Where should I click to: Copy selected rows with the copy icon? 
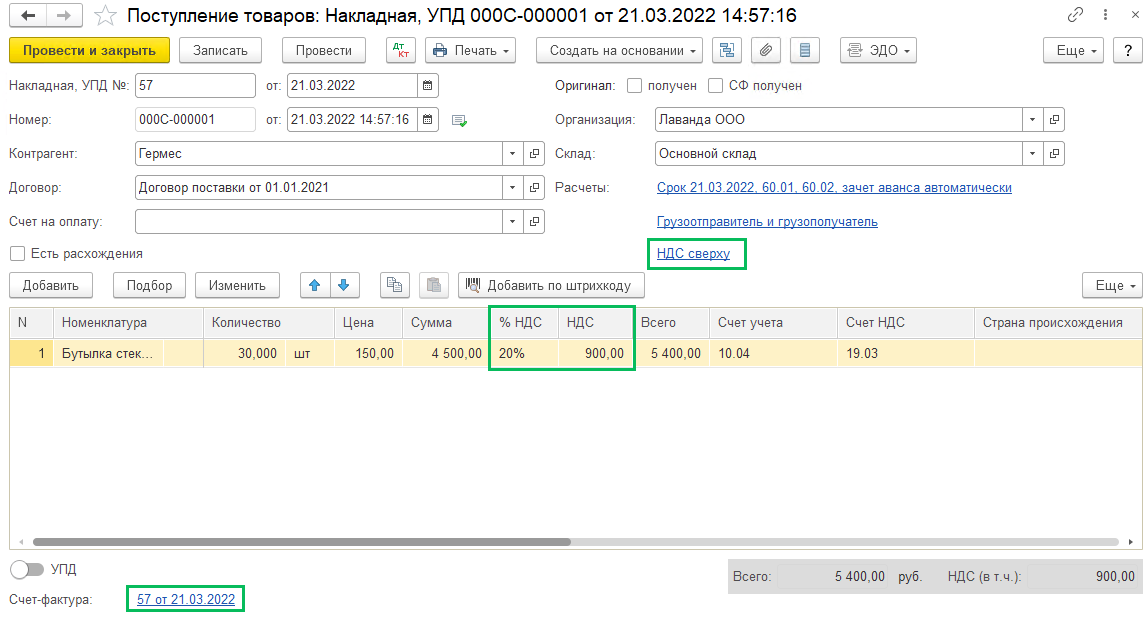(395, 285)
